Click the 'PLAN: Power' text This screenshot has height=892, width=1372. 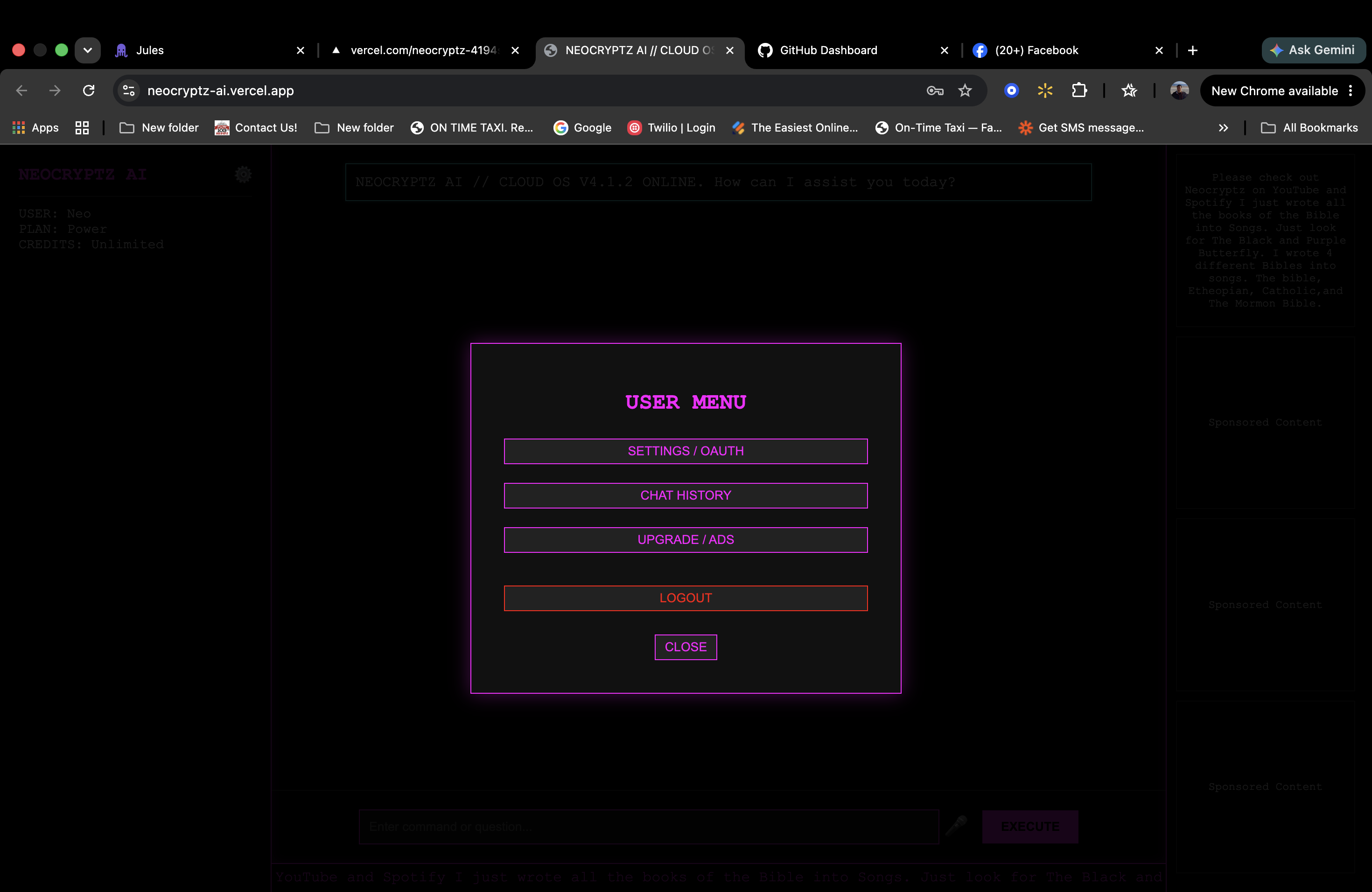coord(63,229)
